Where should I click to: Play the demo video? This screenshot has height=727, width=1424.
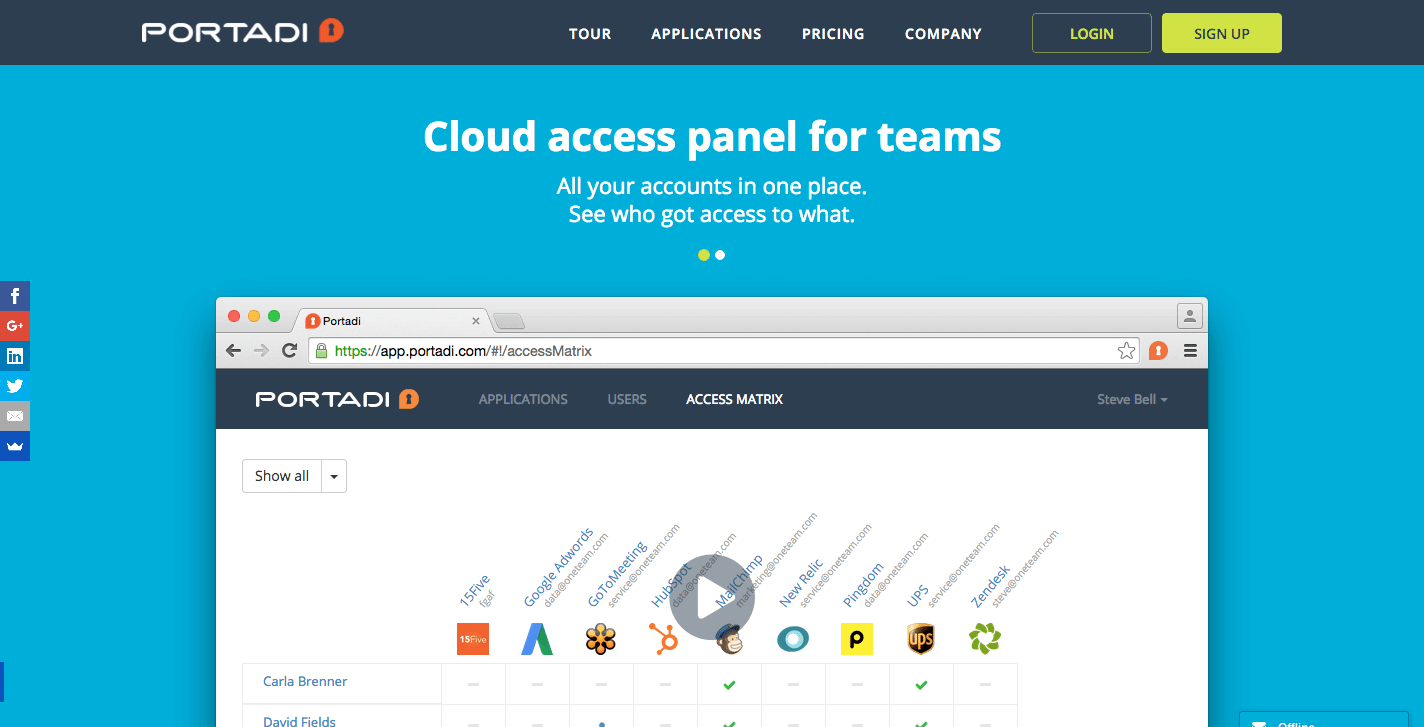click(711, 598)
